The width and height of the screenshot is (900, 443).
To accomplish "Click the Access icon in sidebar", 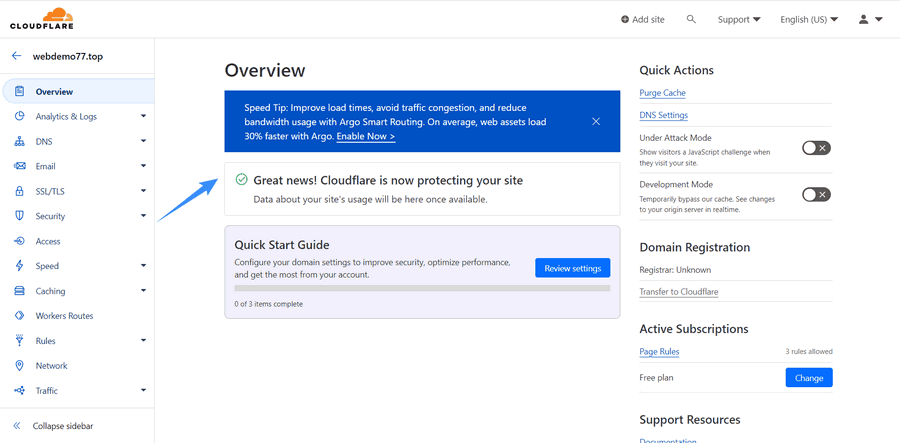I will click(x=20, y=241).
